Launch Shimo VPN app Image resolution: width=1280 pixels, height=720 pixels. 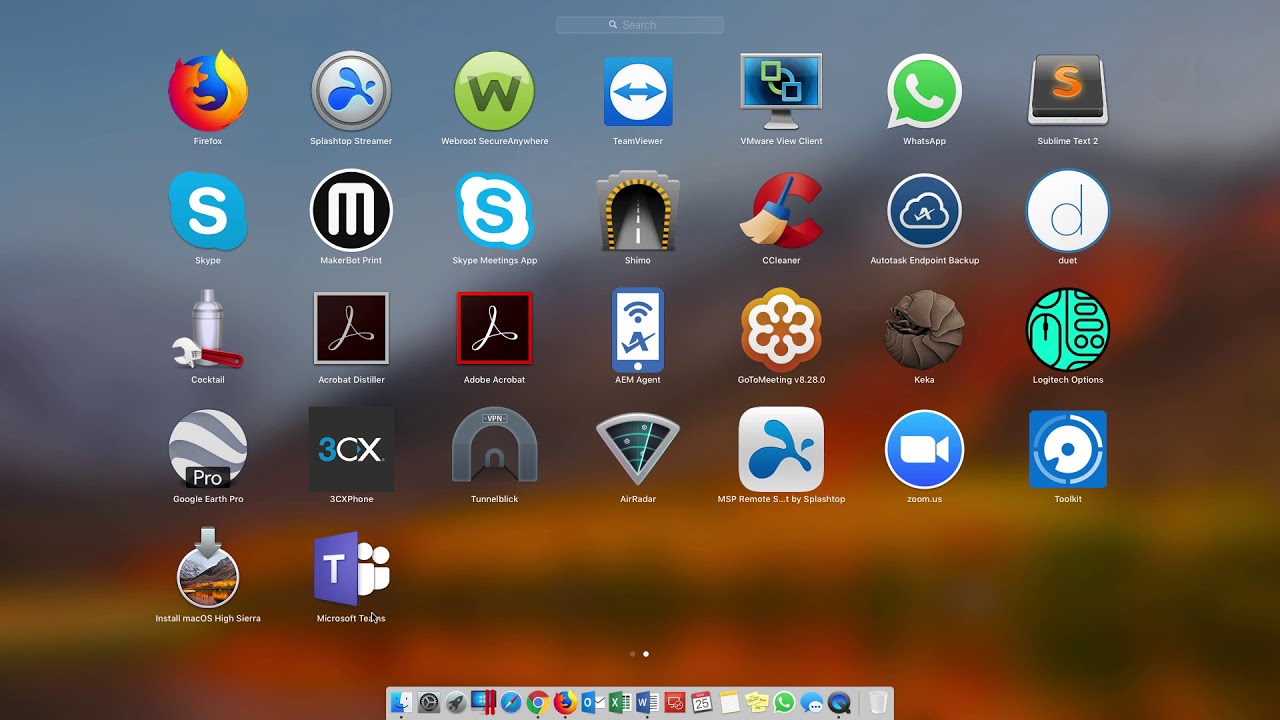click(x=638, y=210)
